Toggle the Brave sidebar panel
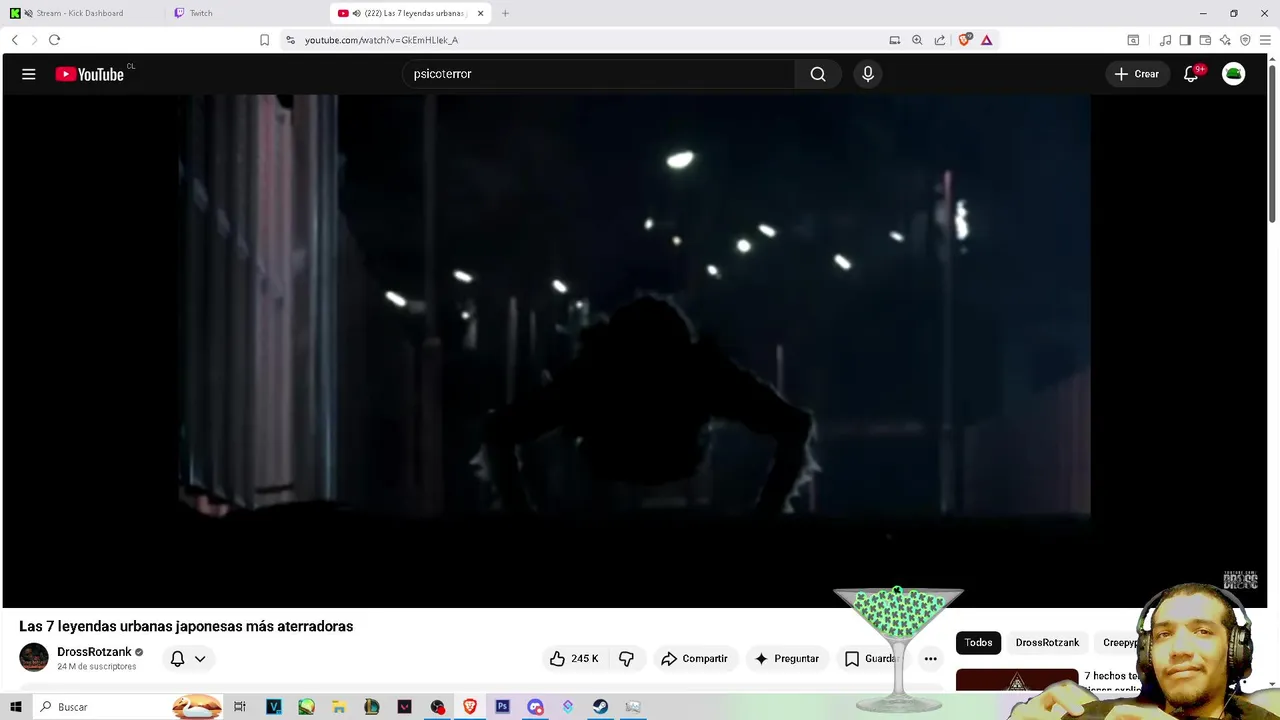 point(1185,40)
